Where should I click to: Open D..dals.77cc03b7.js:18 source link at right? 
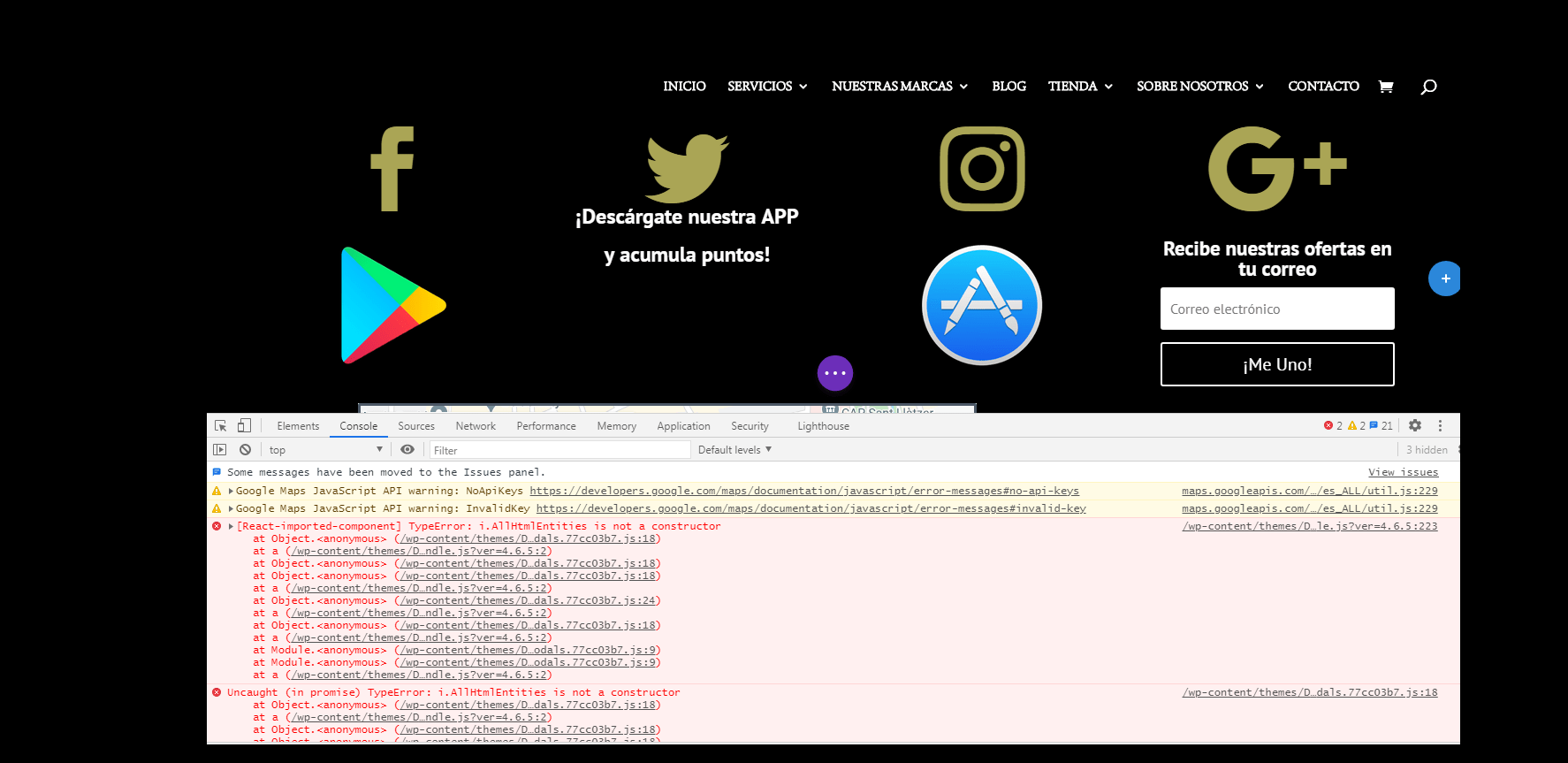(1310, 692)
